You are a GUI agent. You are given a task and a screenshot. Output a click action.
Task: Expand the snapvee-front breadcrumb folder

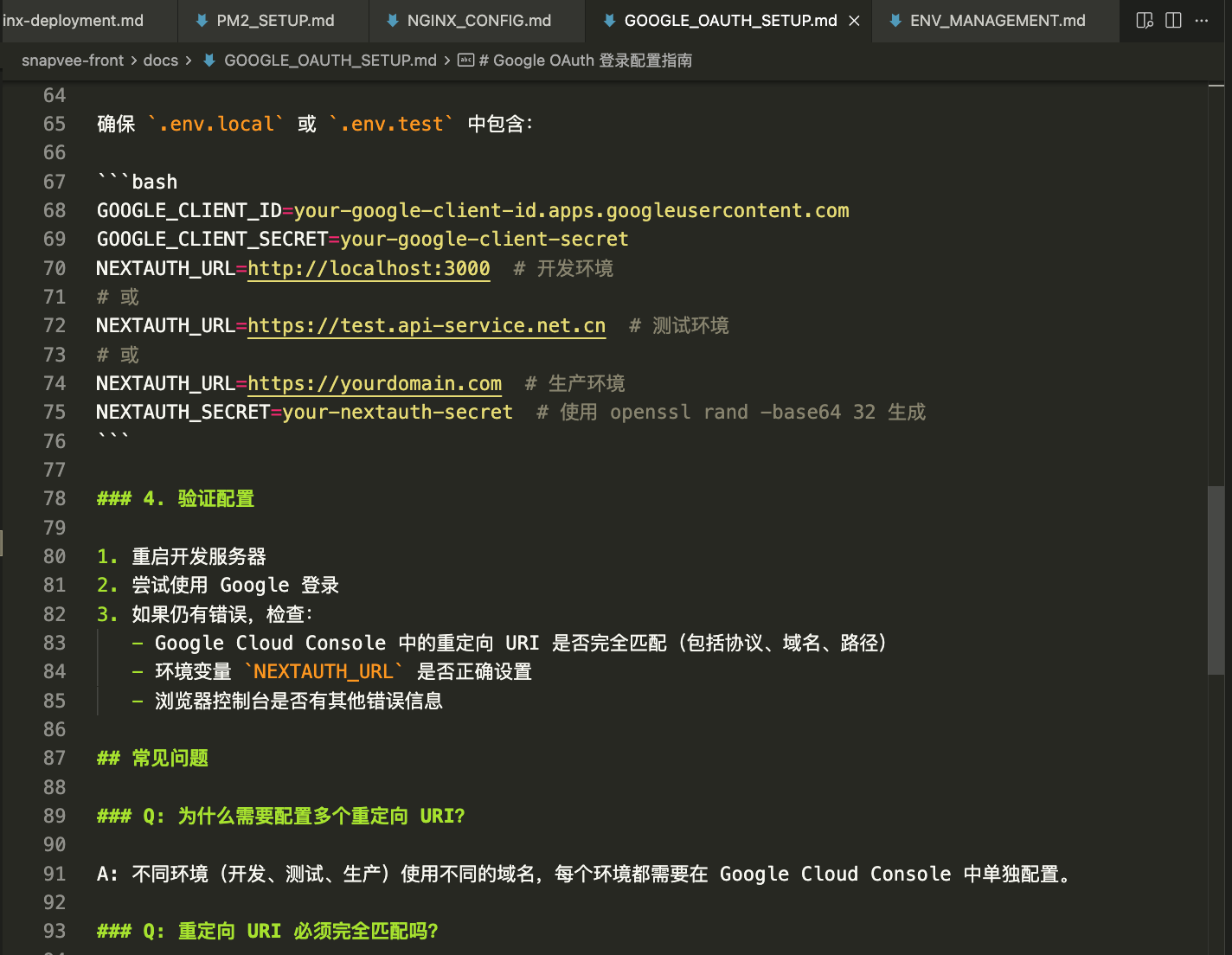click(73, 61)
